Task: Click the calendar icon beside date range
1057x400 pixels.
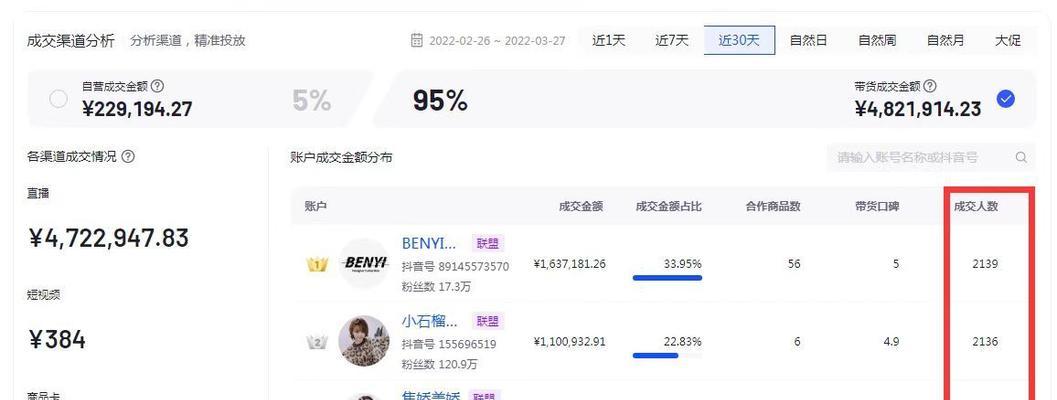Action: point(417,40)
